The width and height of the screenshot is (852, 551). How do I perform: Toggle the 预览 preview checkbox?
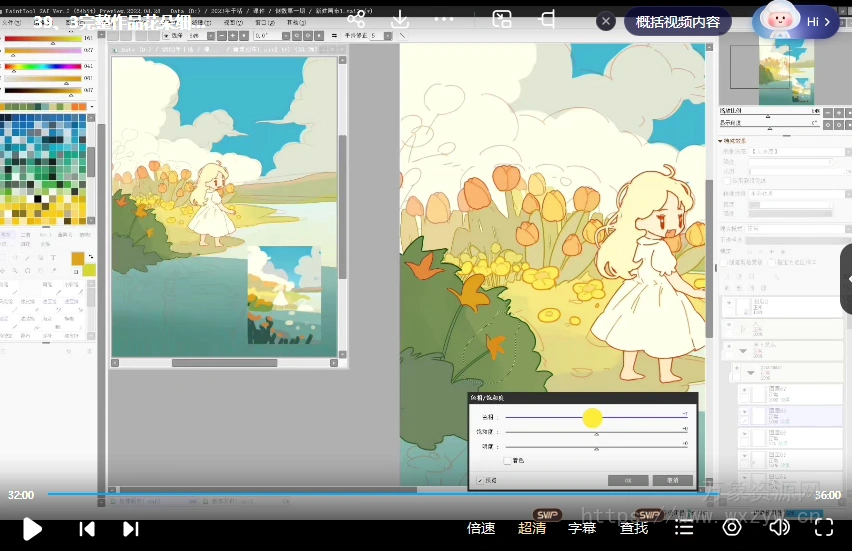(480, 480)
